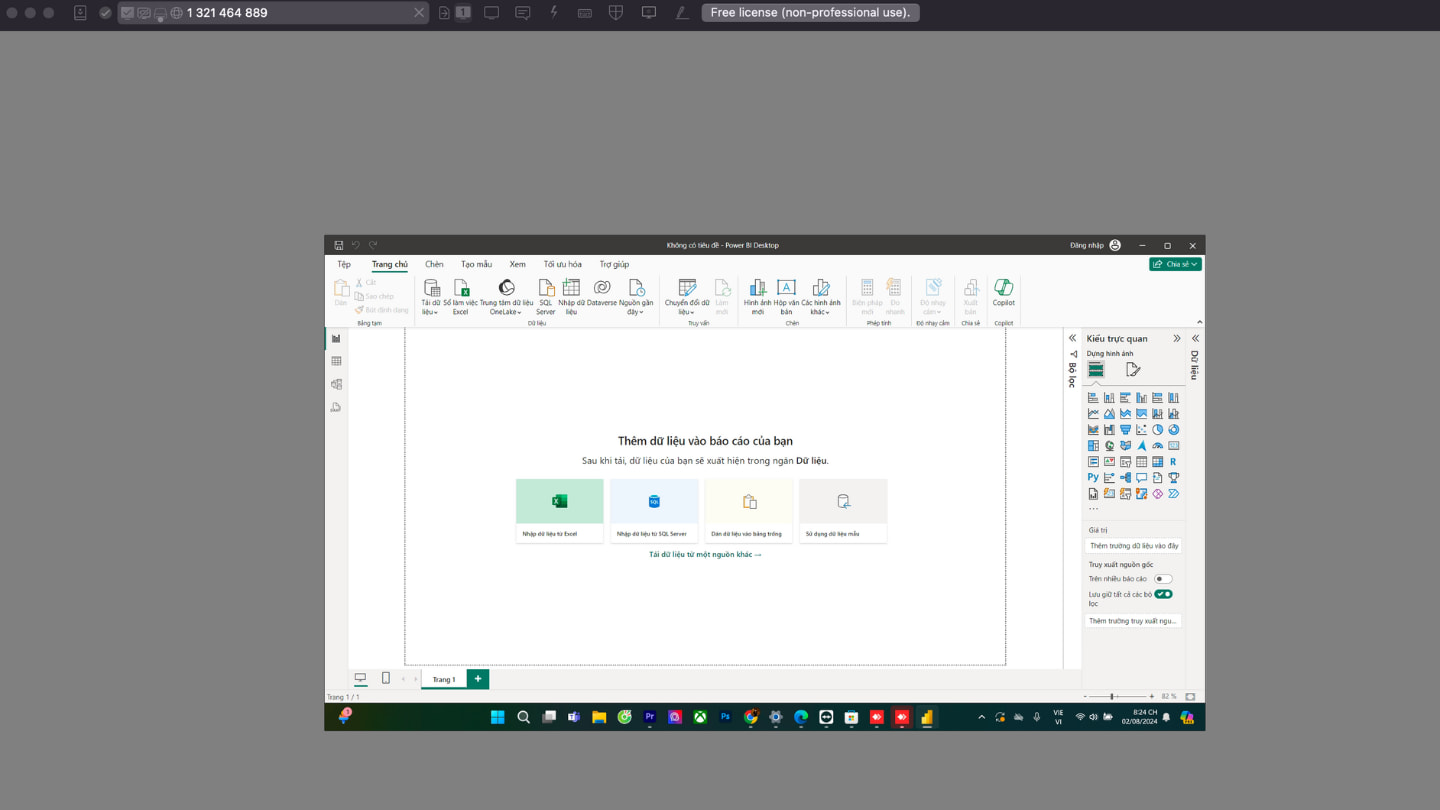Toggle Trên nhiều báo cáo switch
Viewport: 1440px width, 810px height.
(1163, 578)
